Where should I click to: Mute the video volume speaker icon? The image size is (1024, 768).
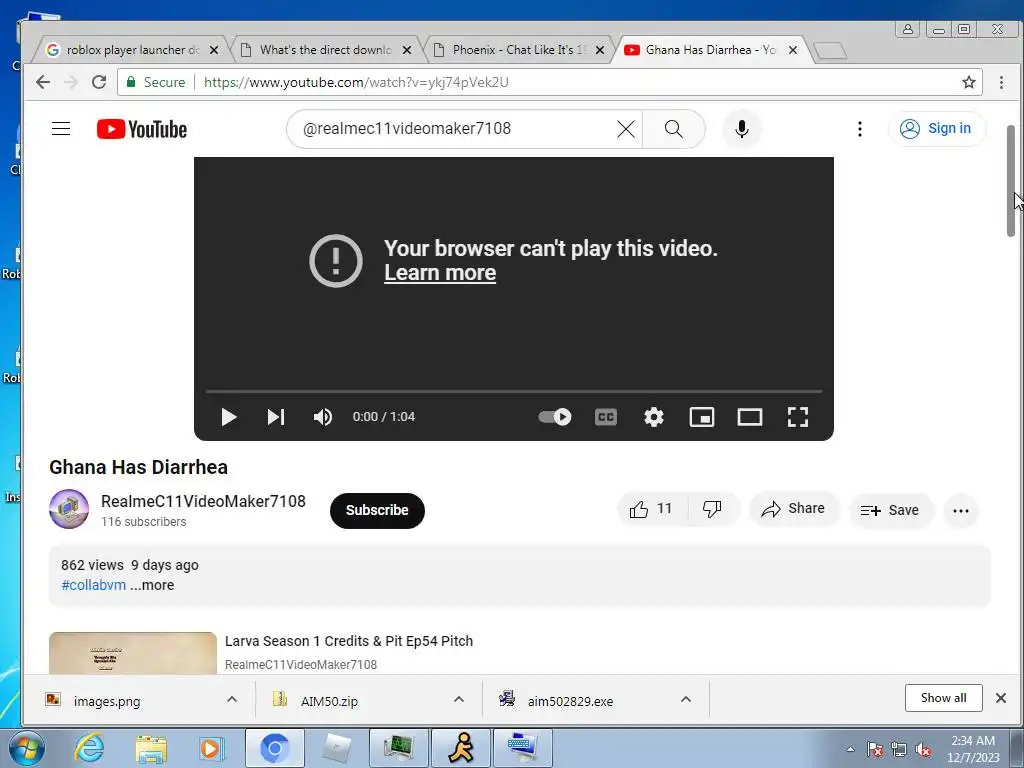pyautogui.click(x=323, y=417)
